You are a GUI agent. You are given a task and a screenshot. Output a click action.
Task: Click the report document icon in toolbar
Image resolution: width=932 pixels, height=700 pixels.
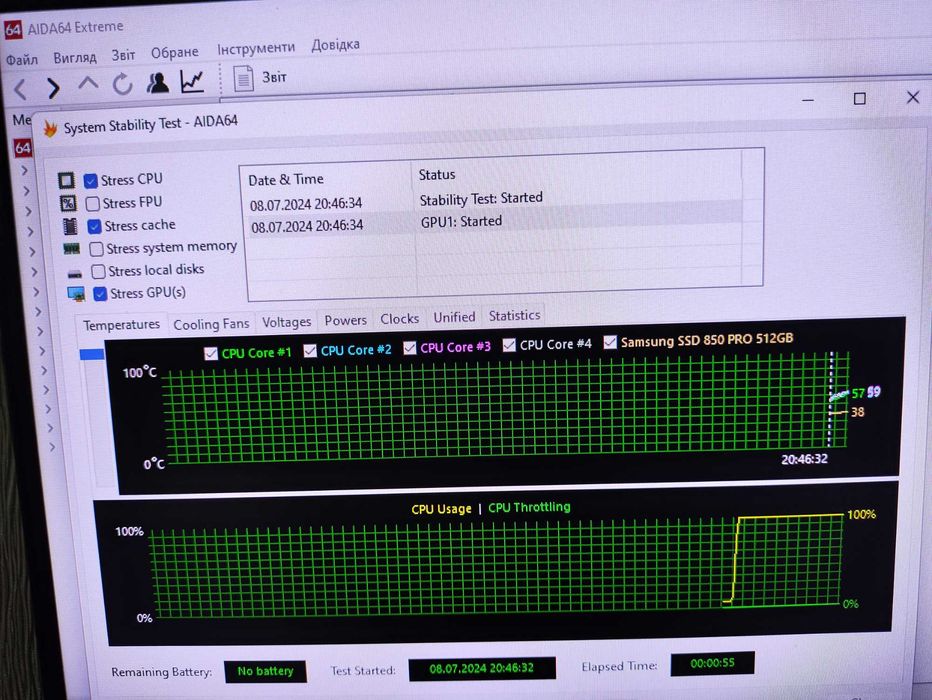click(x=243, y=78)
